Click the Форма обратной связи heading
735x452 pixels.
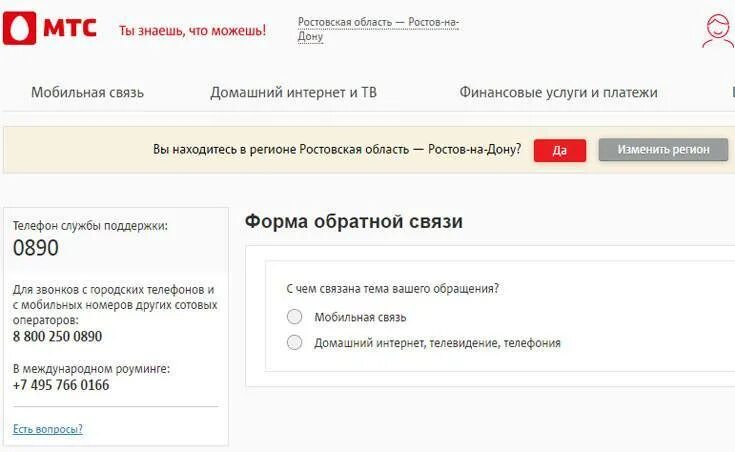353,222
